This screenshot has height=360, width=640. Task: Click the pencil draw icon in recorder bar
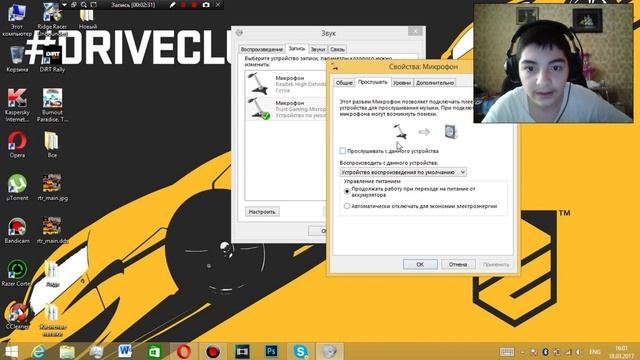[x=173, y=5]
